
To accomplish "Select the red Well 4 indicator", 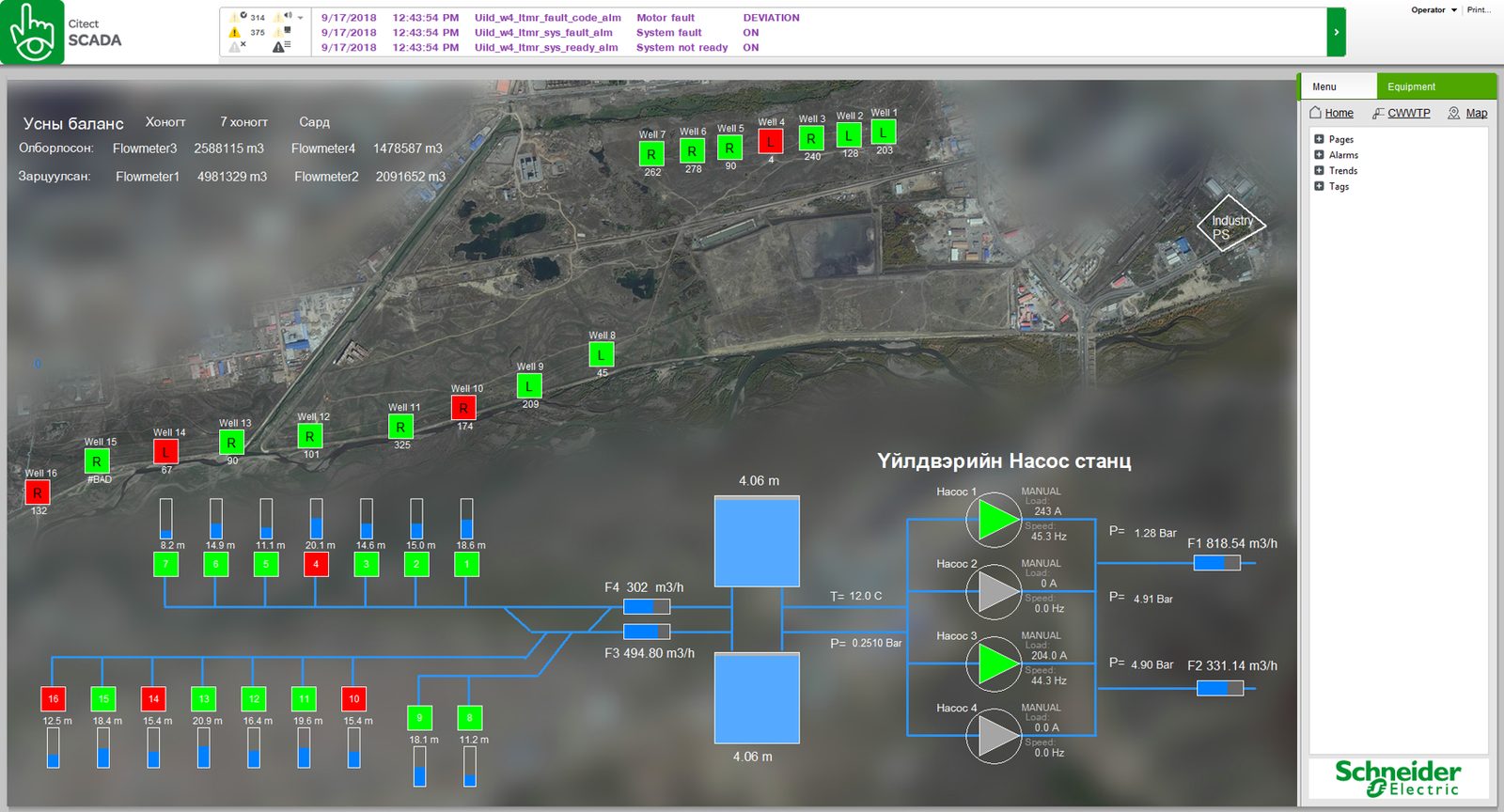I will [x=771, y=142].
